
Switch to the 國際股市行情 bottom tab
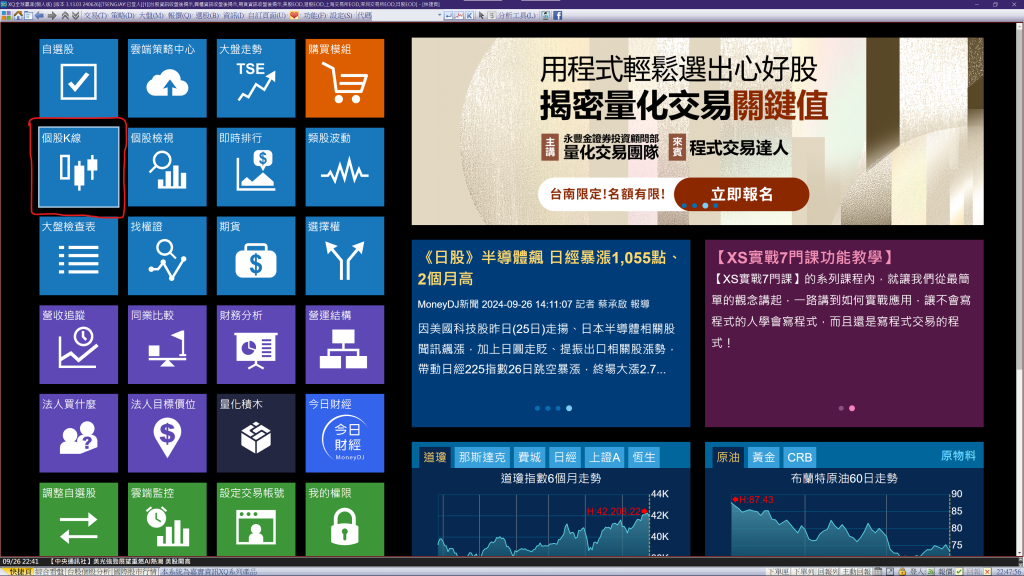pyautogui.click(x=136, y=571)
